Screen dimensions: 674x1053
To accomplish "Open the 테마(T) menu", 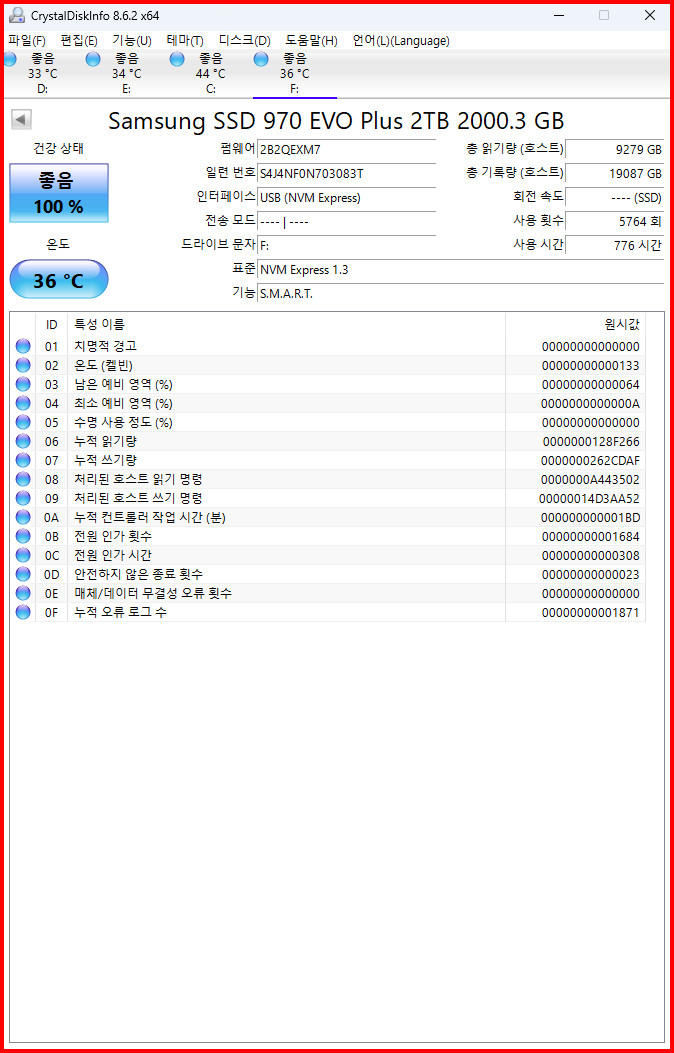I will click(185, 40).
